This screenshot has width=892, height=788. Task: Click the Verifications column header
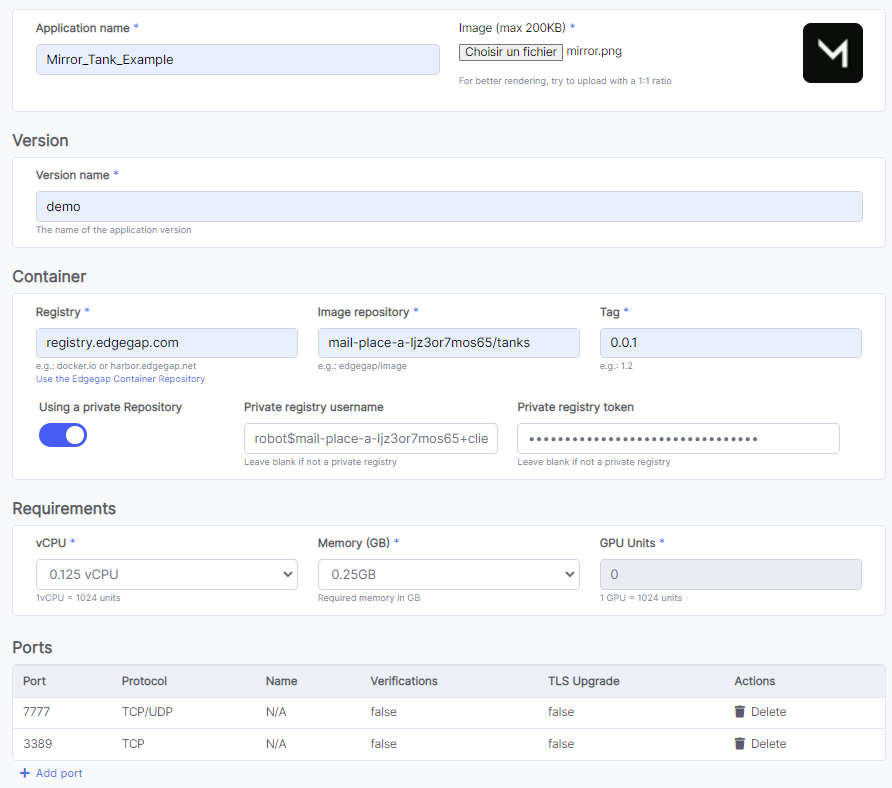coord(404,681)
